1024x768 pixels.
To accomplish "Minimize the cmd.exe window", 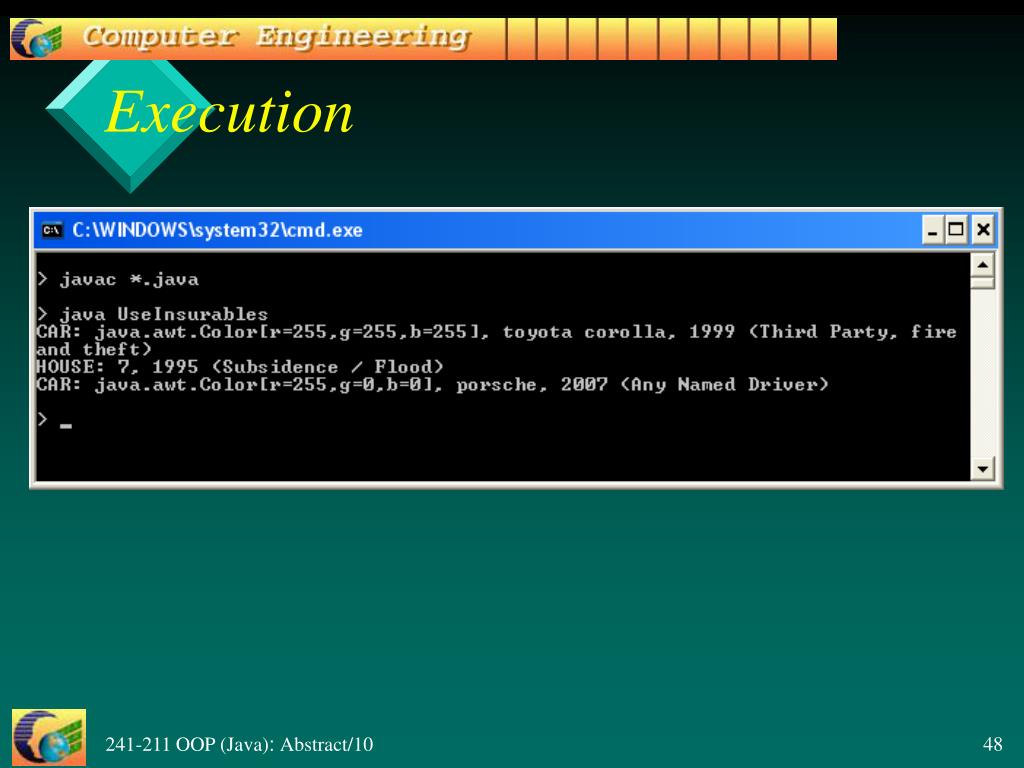I will click(x=933, y=231).
